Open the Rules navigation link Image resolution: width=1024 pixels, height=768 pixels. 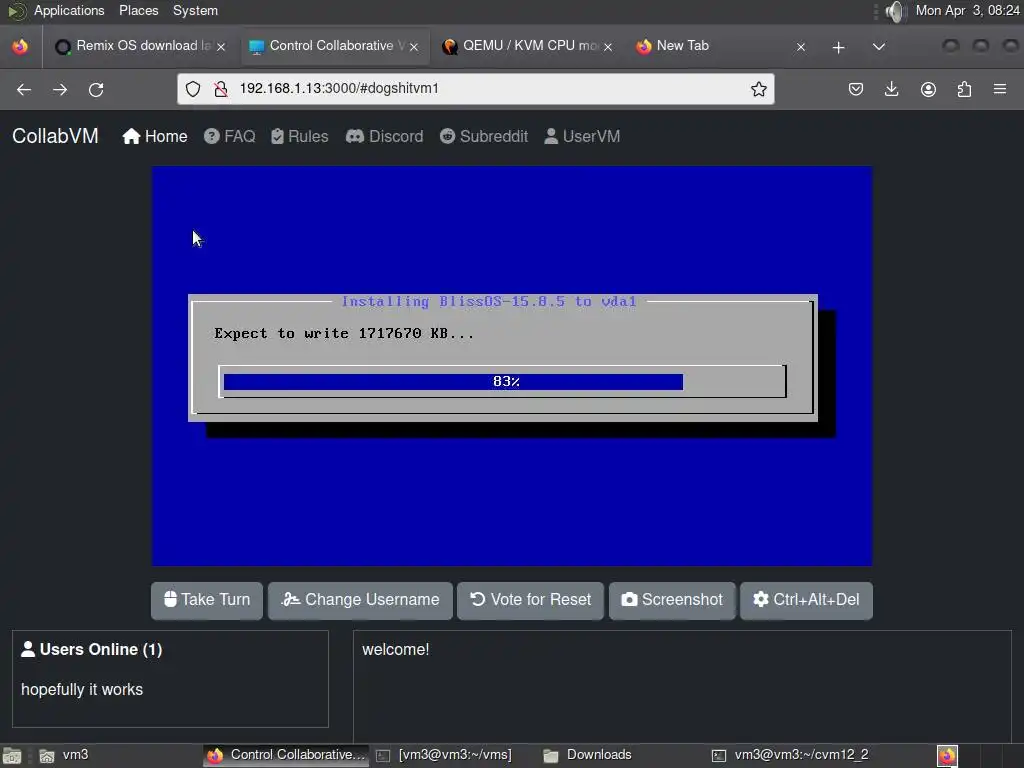(299, 136)
